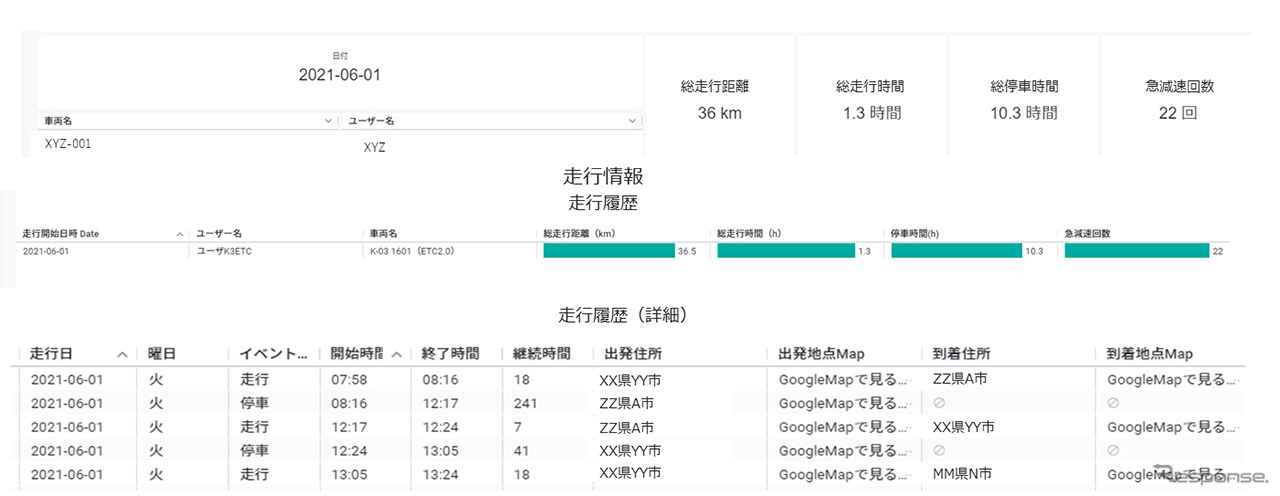The height and width of the screenshot is (496, 1280).
Task: Expand the ユーザー名 dropdown
Action: pyautogui.click(x=632, y=121)
